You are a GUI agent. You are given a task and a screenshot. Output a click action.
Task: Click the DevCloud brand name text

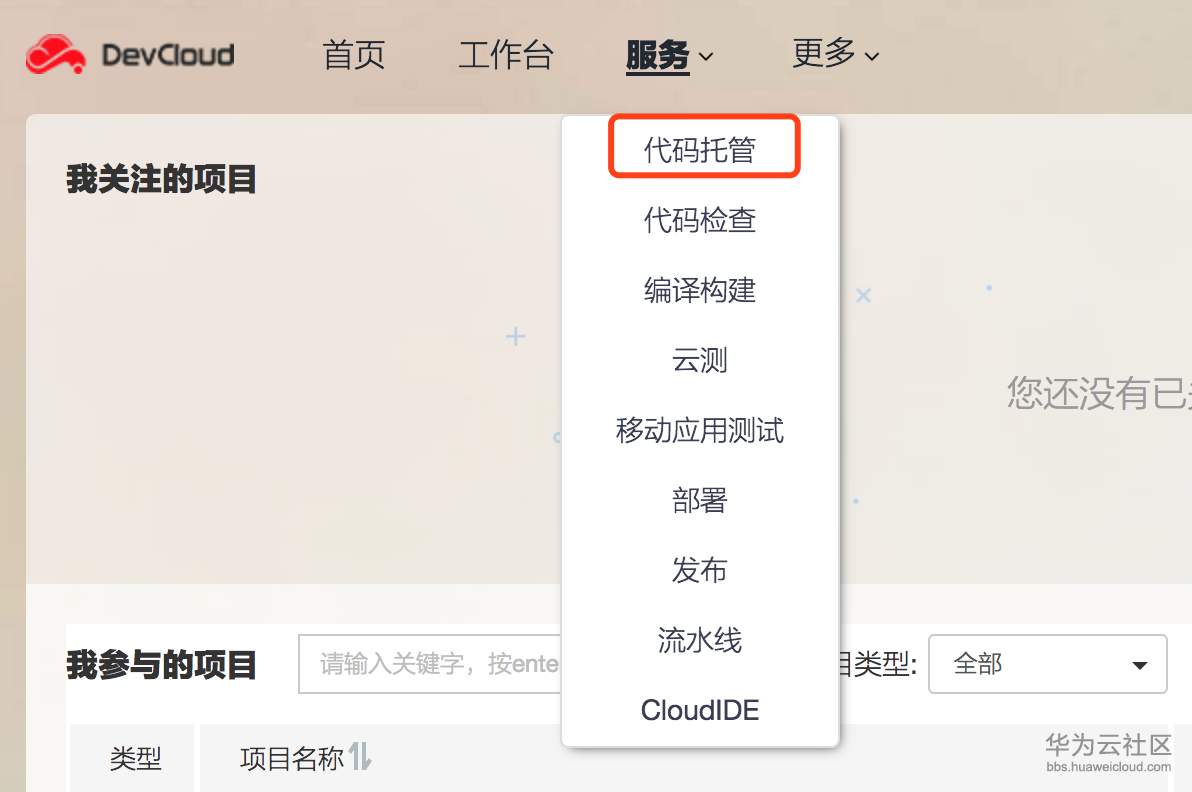168,55
